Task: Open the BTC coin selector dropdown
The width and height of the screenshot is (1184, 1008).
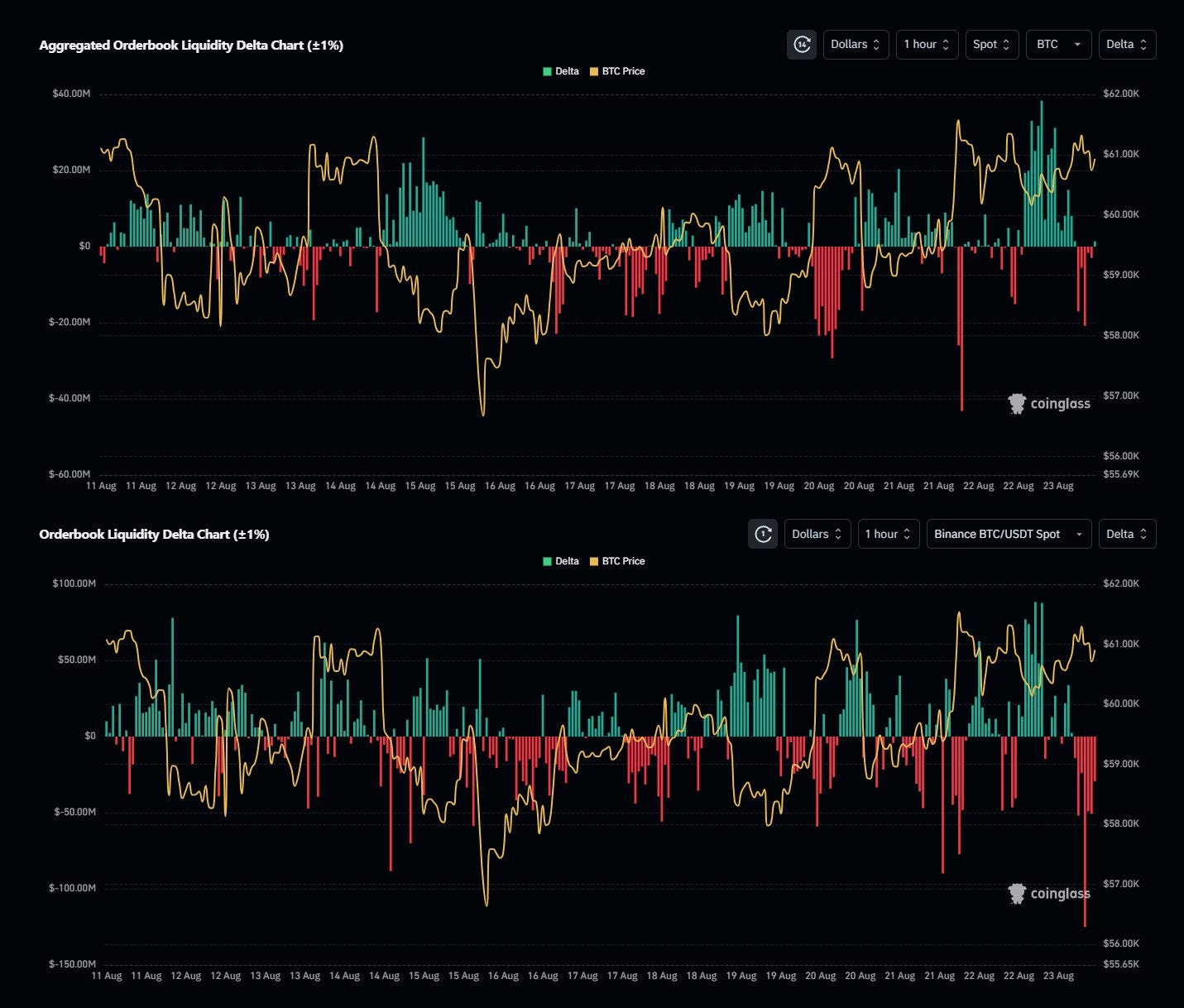Action: (1059, 45)
